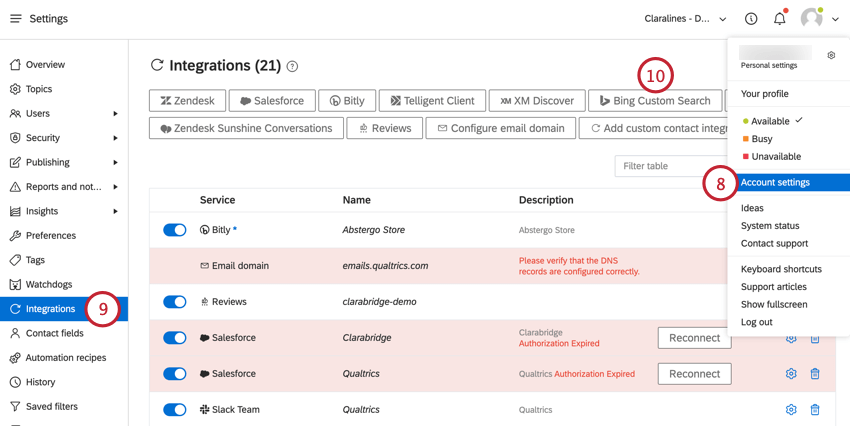Toggle the Bitly Abstergo Store integration switch
This screenshot has height=426, width=850.
pyautogui.click(x=175, y=230)
